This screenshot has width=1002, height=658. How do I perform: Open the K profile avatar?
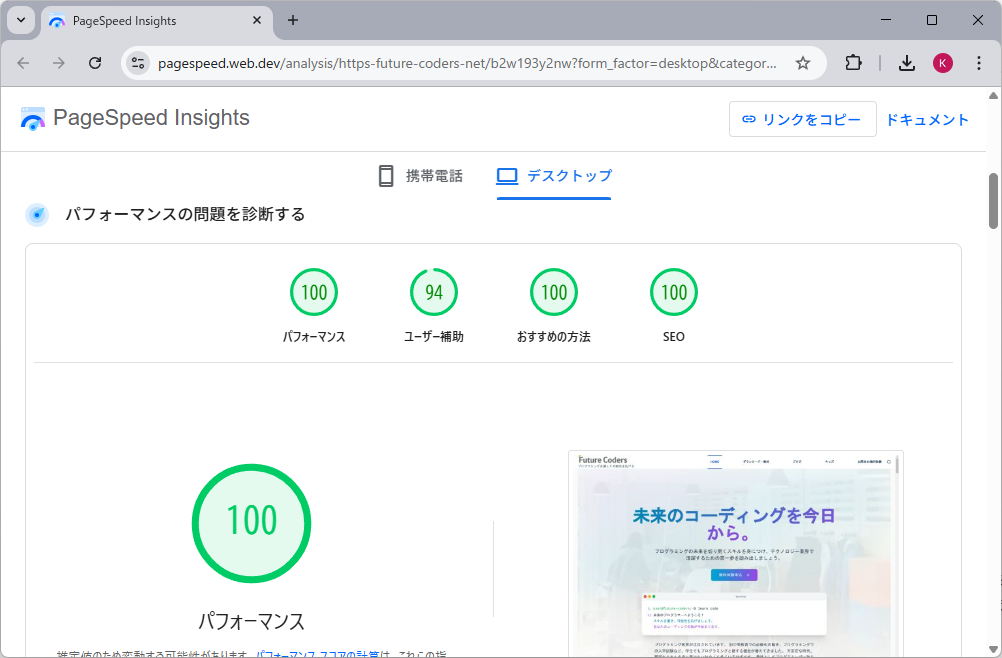tap(943, 63)
